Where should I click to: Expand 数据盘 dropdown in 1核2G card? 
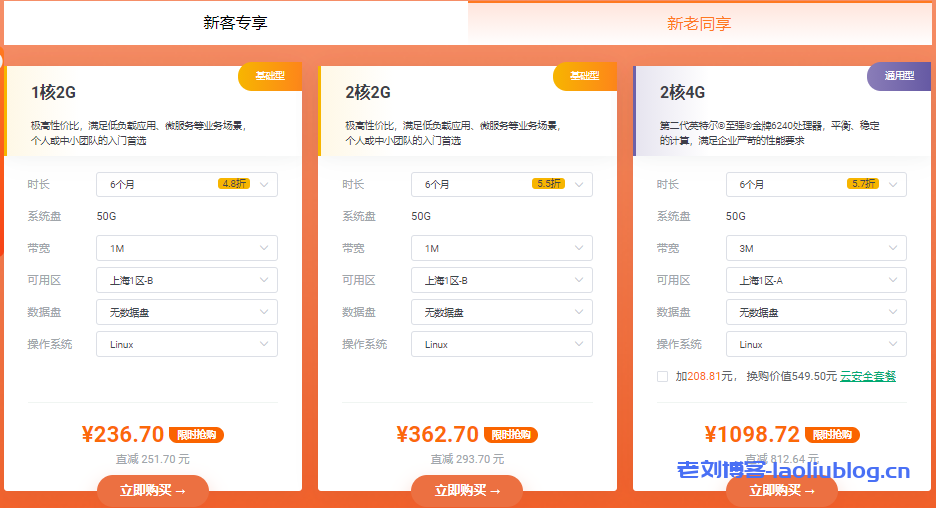click(x=186, y=312)
